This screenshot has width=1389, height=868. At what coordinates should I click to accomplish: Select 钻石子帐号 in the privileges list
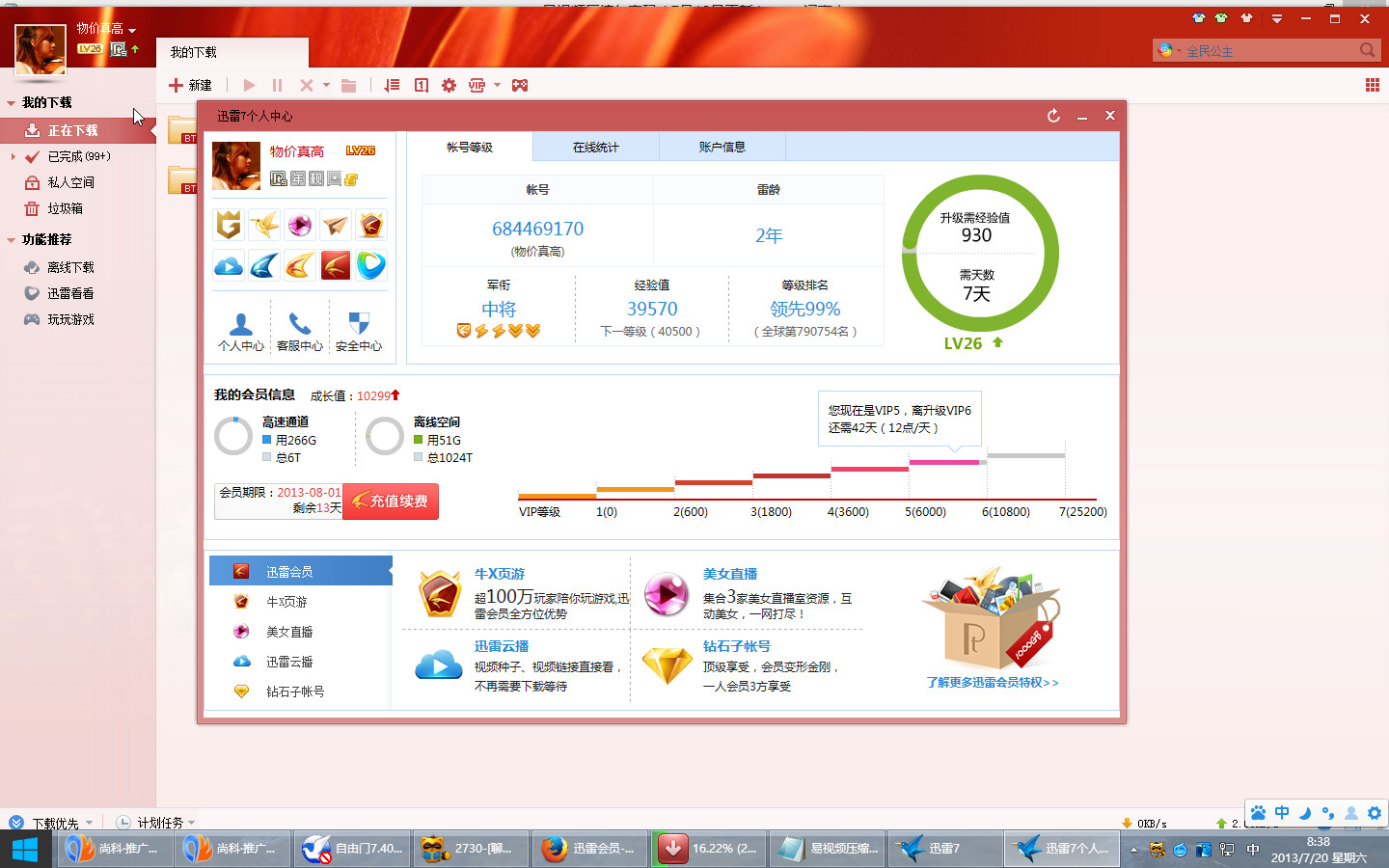tap(301, 692)
